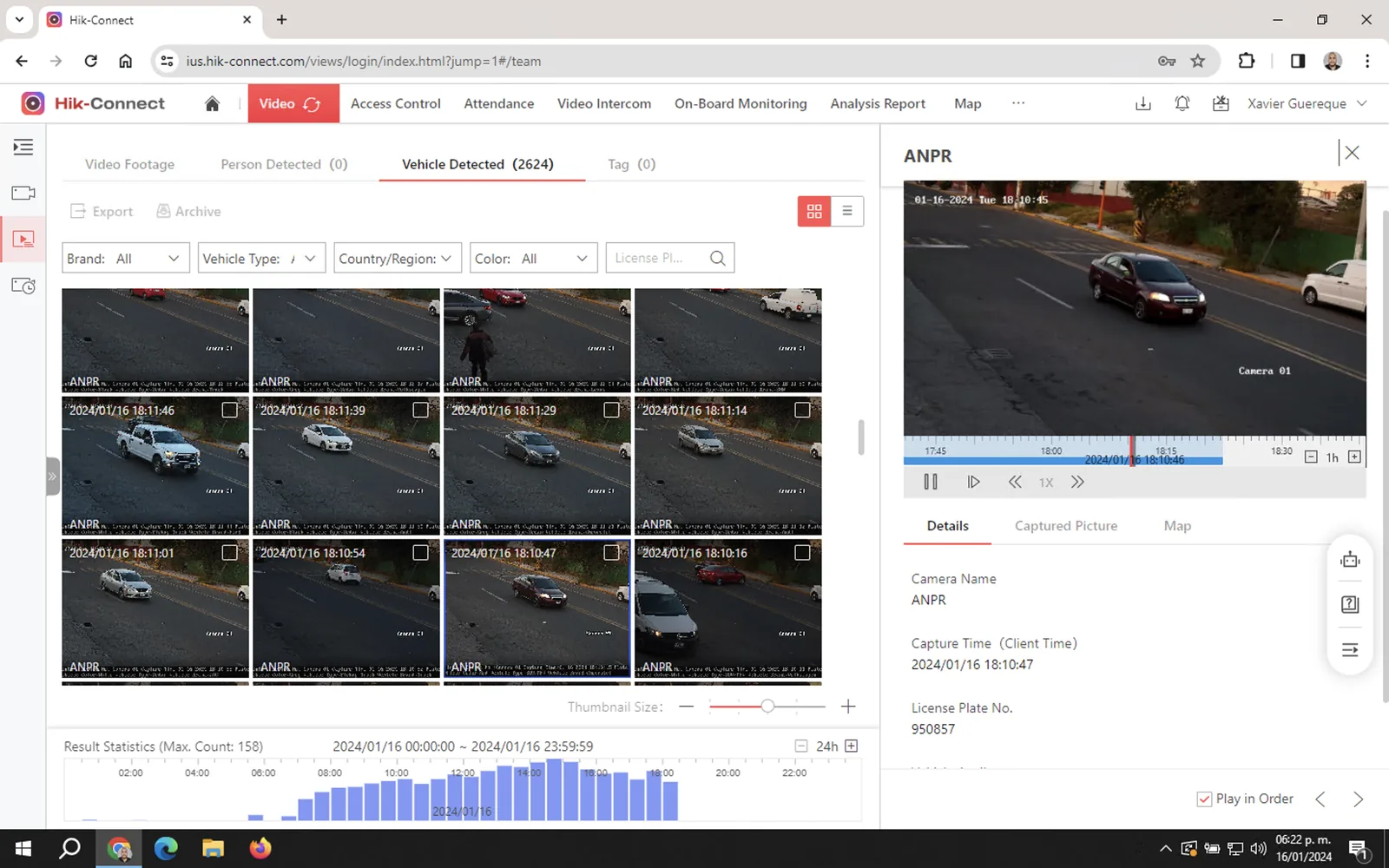Screen dimensions: 1389x868
Task: Open the download center icon
Action: point(1143,103)
